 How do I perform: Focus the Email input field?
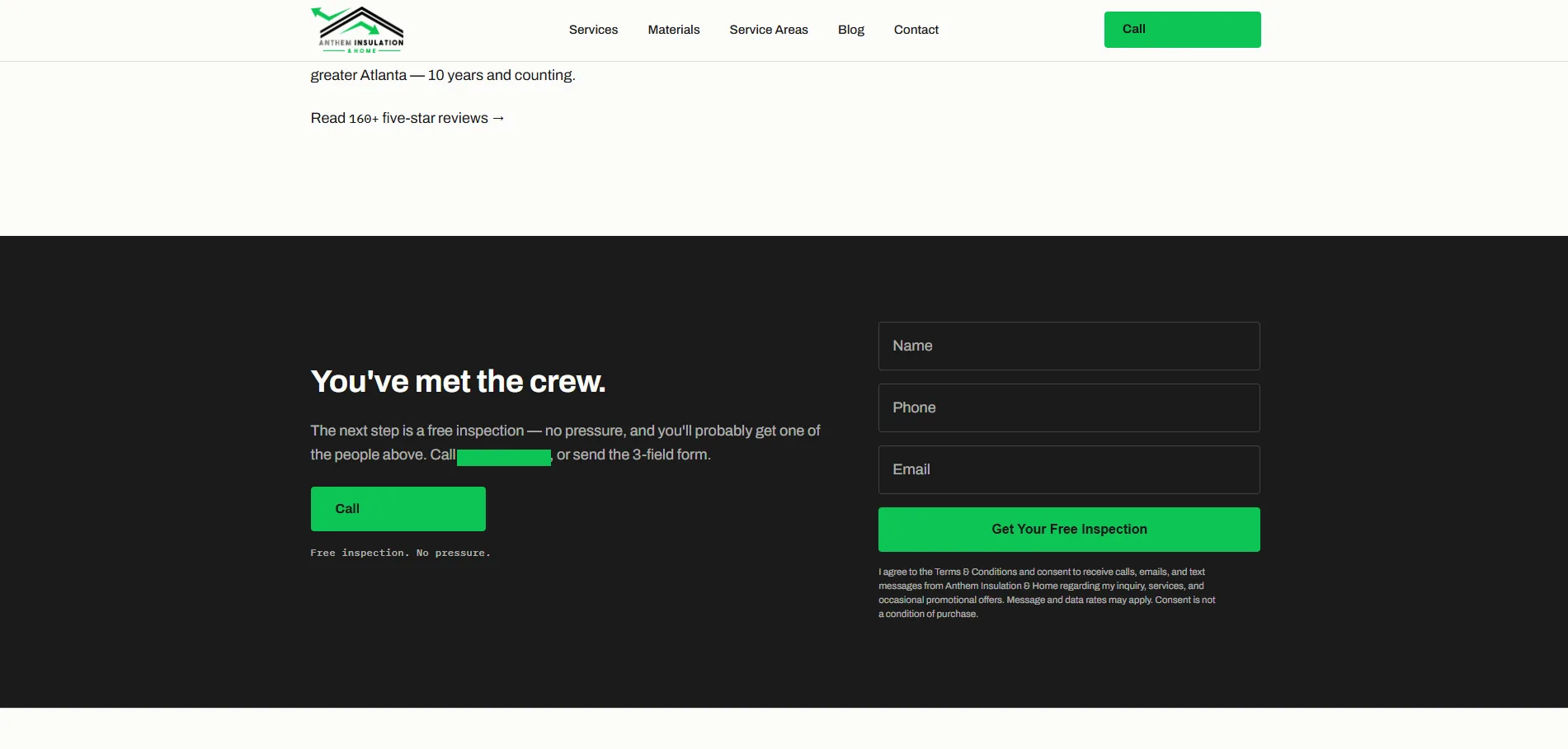pos(1069,469)
